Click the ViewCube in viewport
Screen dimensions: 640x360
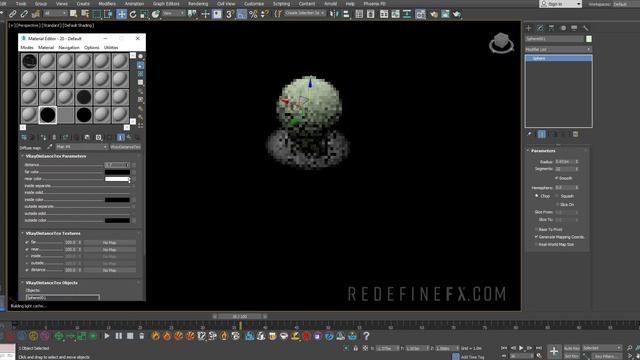tap(501, 43)
